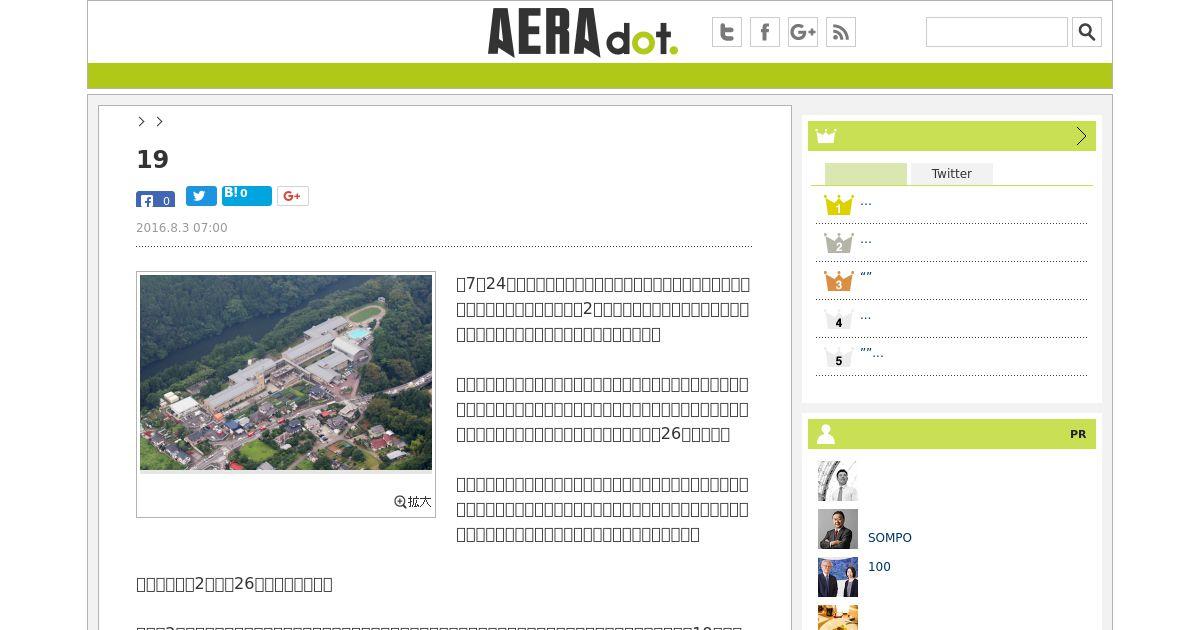
Task: Click the person icon in PR header
Action: coord(826,434)
